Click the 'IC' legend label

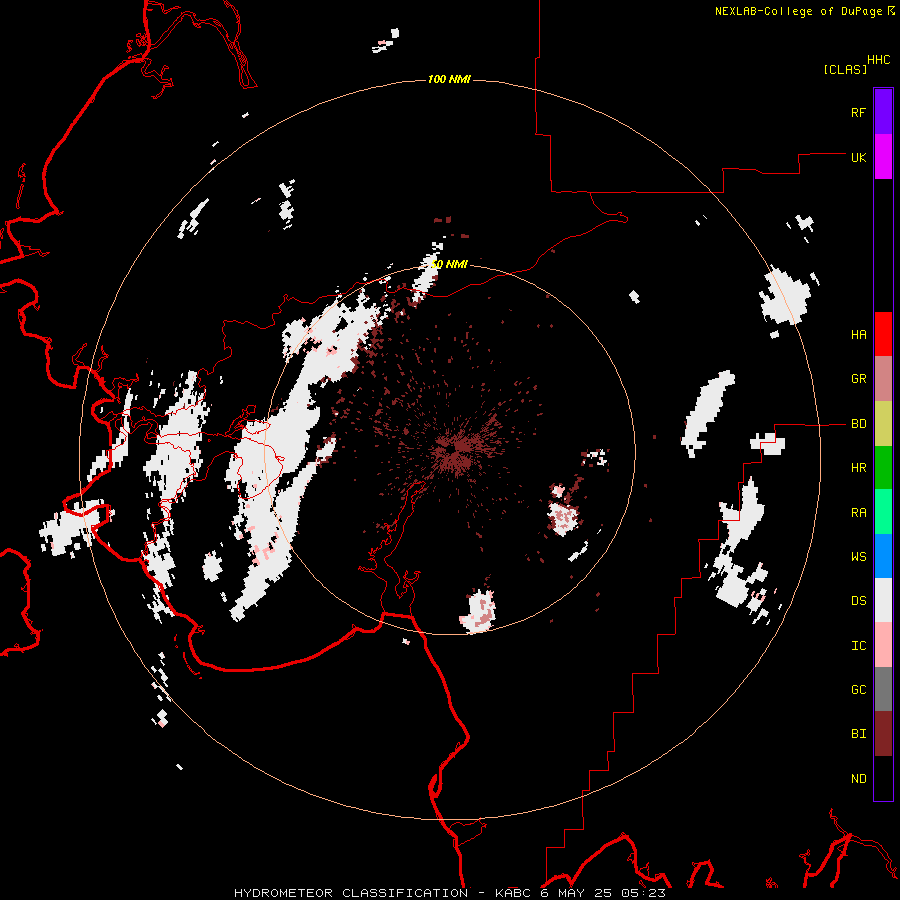[x=858, y=646]
